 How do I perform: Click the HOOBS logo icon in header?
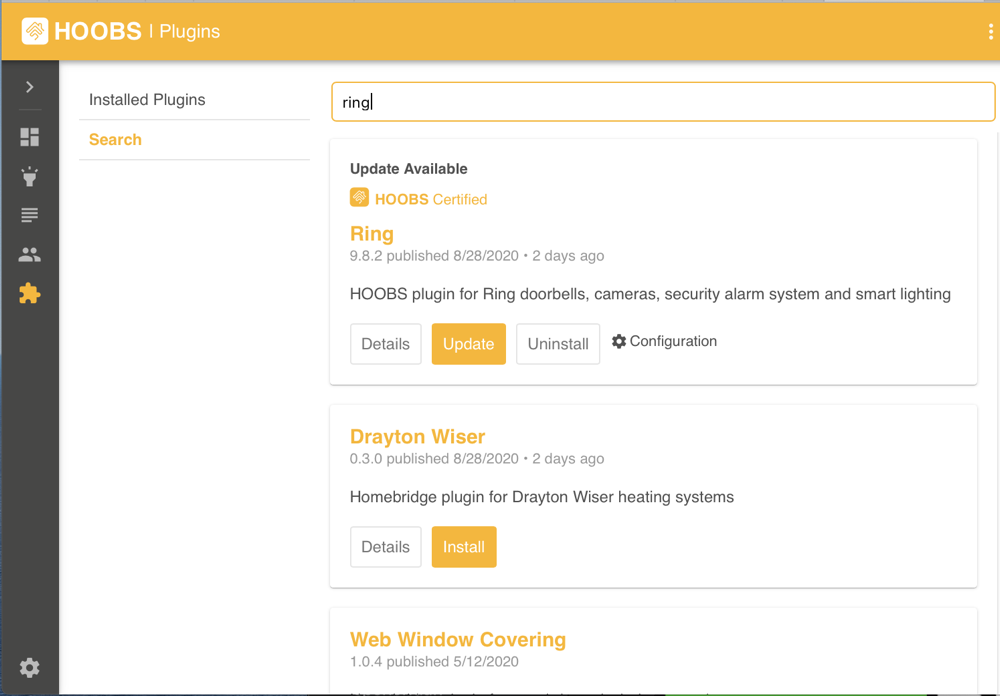coord(35,31)
